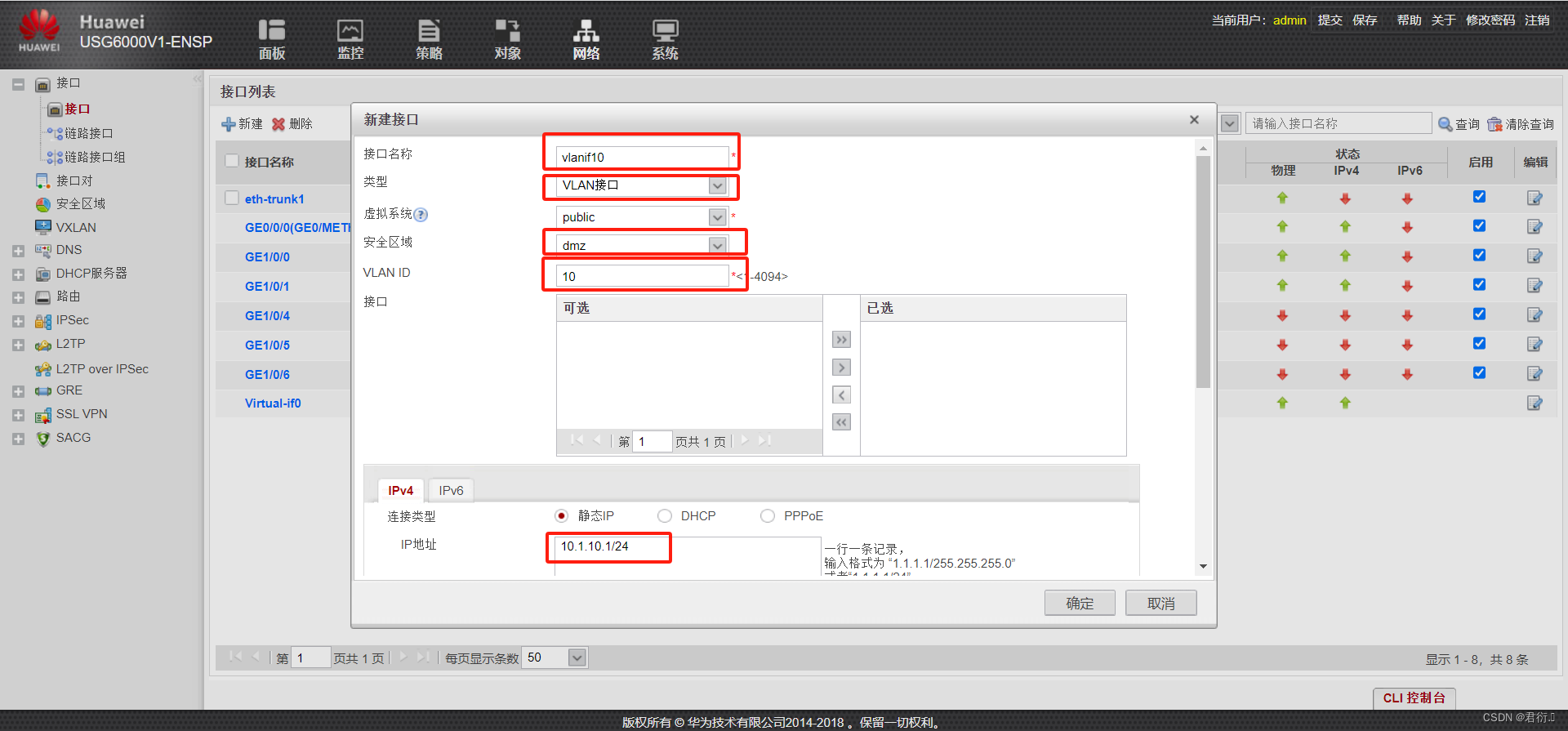Screen dimensions: 1568x731
Task: Click edit icon for Virtual-if0 row
Action: (x=1535, y=403)
